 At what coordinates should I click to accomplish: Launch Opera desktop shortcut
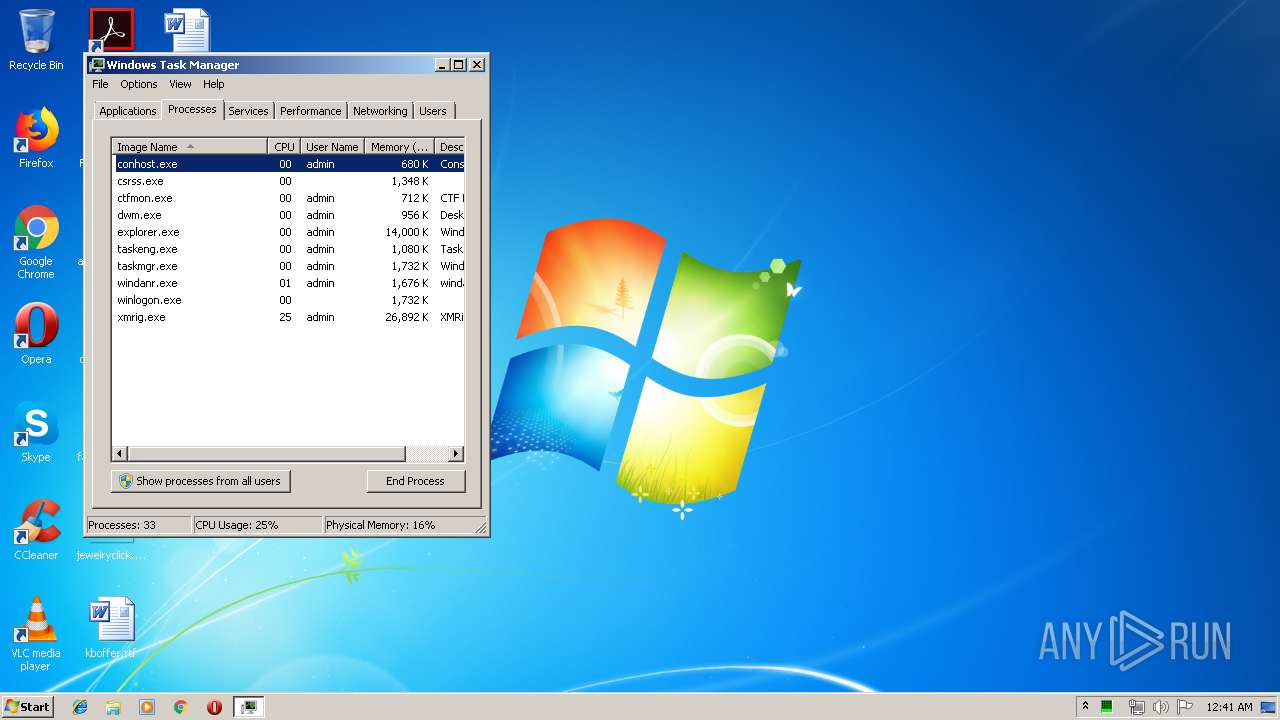point(36,334)
